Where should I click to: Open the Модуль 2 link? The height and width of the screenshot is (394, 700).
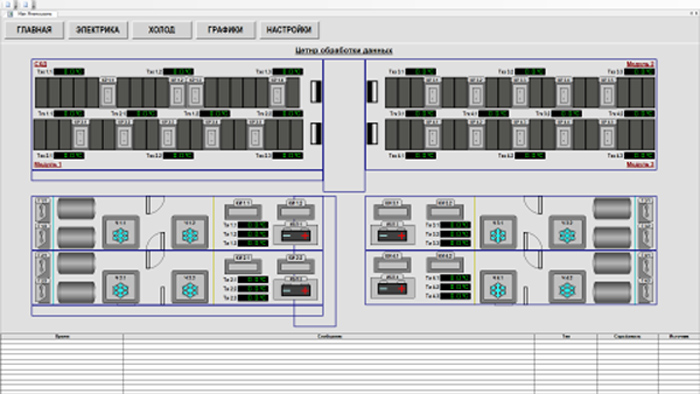[640, 64]
